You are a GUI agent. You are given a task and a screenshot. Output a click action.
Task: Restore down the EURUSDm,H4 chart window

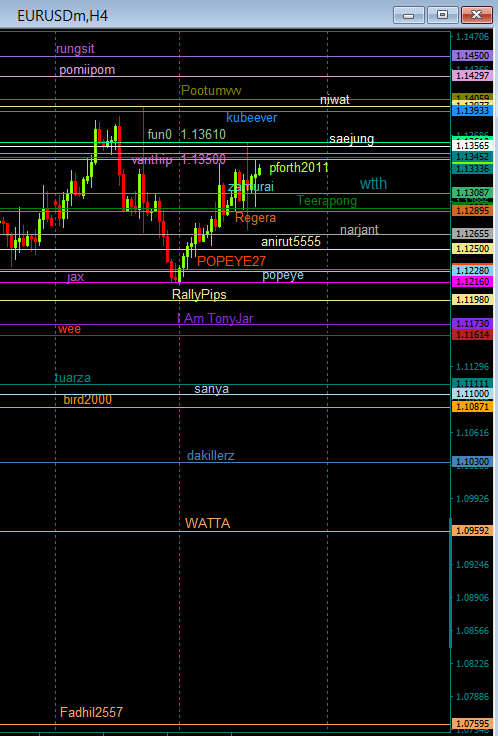coord(442,15)
